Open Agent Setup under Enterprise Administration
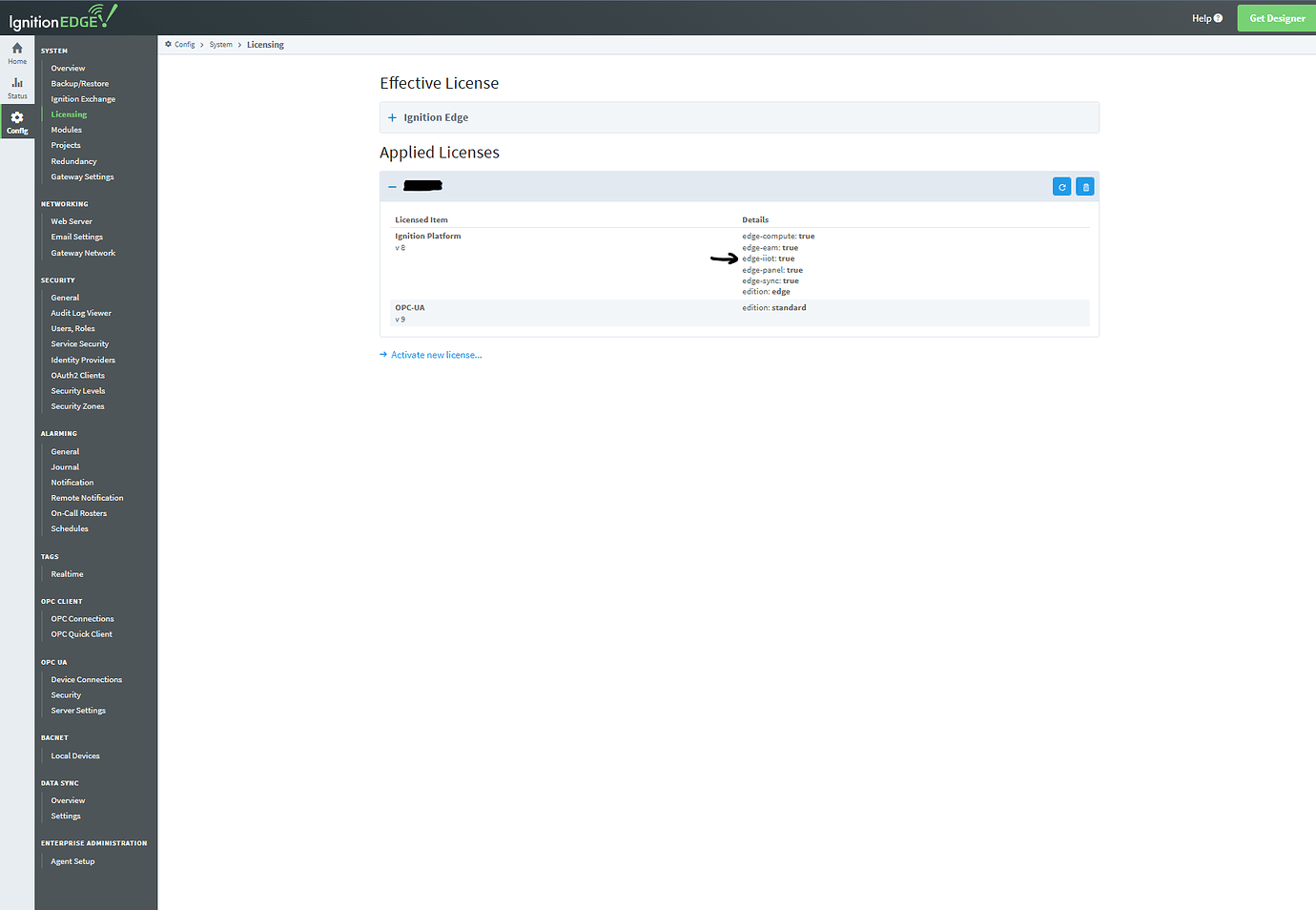Viewport: 1316px width, 910px height. (72, 860)
